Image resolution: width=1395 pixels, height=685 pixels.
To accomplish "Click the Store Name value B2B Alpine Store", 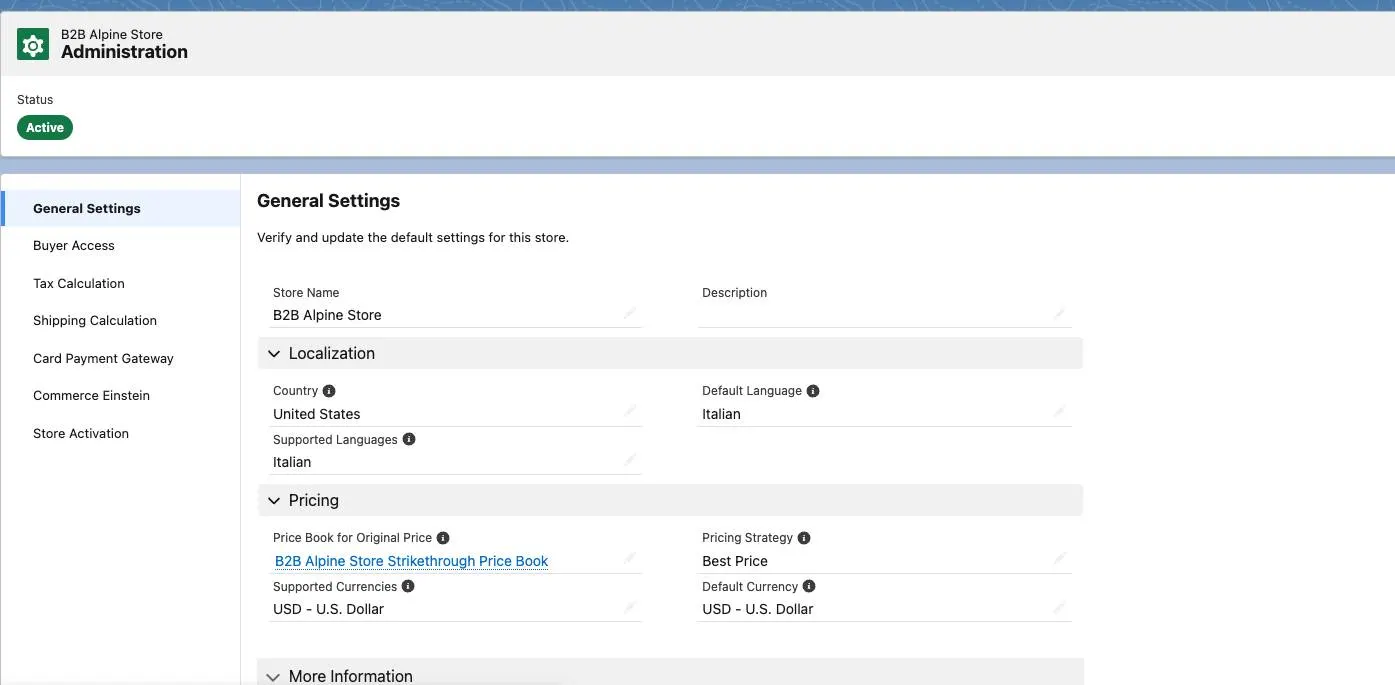I will 327,315.
